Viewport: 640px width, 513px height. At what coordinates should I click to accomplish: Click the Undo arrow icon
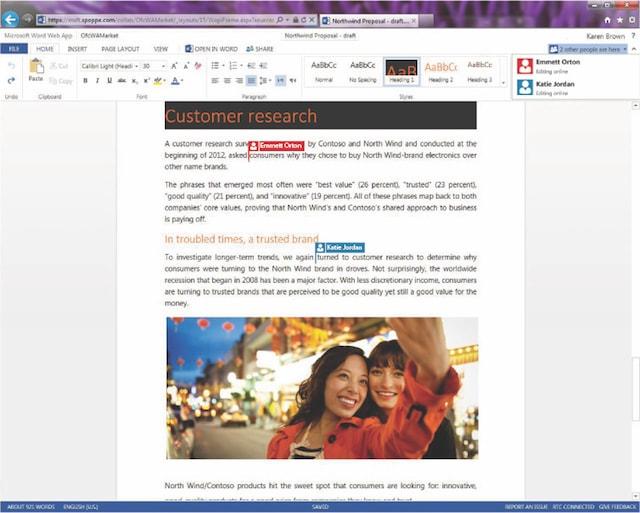(11, 66)
